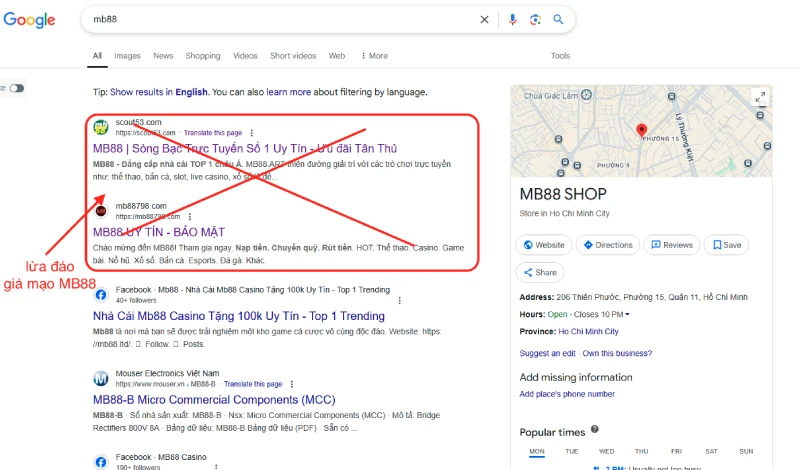Image resolution: width=800 pixels, height=470 pixels.
Task: Click the Google logo
Action: [29, 19]
